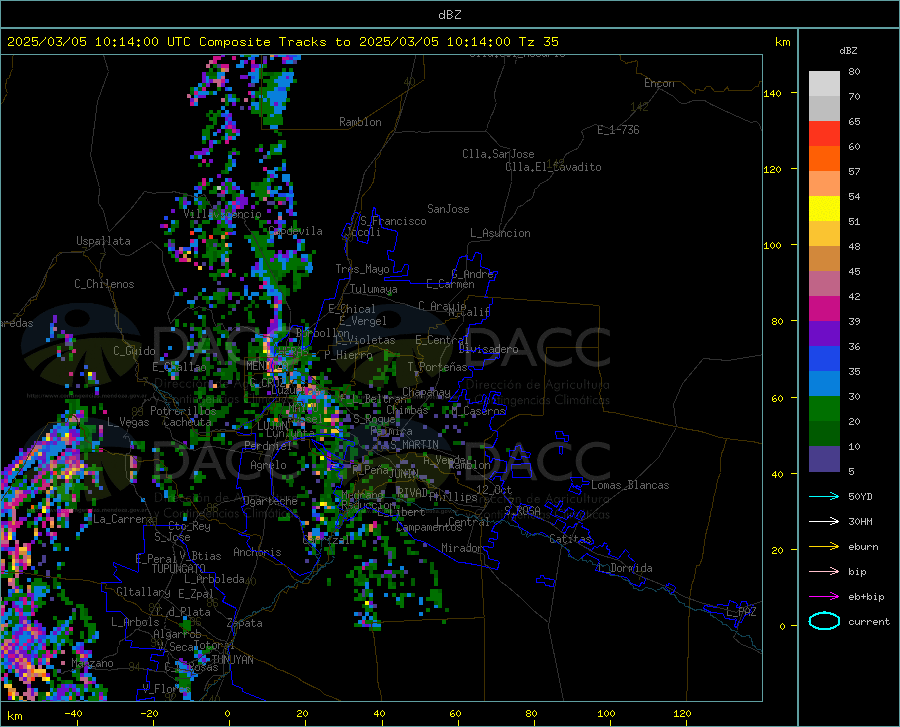
Task: Click the 140 km tick on vertical axis
Action: 772,93
